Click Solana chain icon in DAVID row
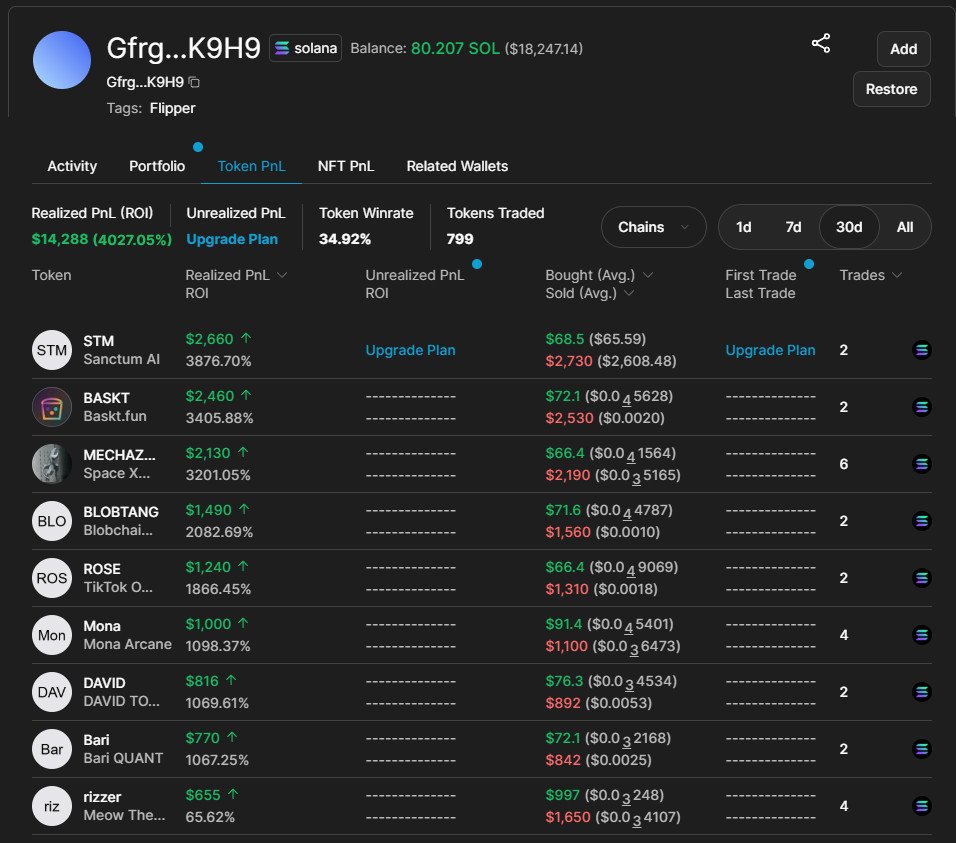The height and width of the screenshot is (843, 956). click(922, 692)
